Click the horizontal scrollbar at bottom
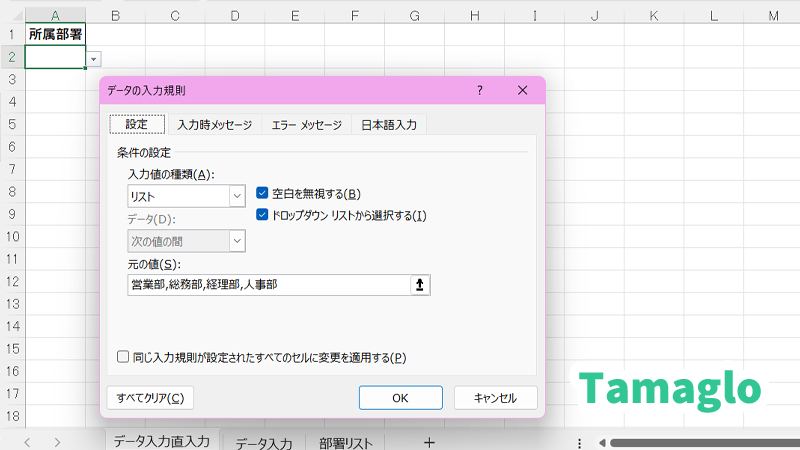 click(x=700, y=442)
